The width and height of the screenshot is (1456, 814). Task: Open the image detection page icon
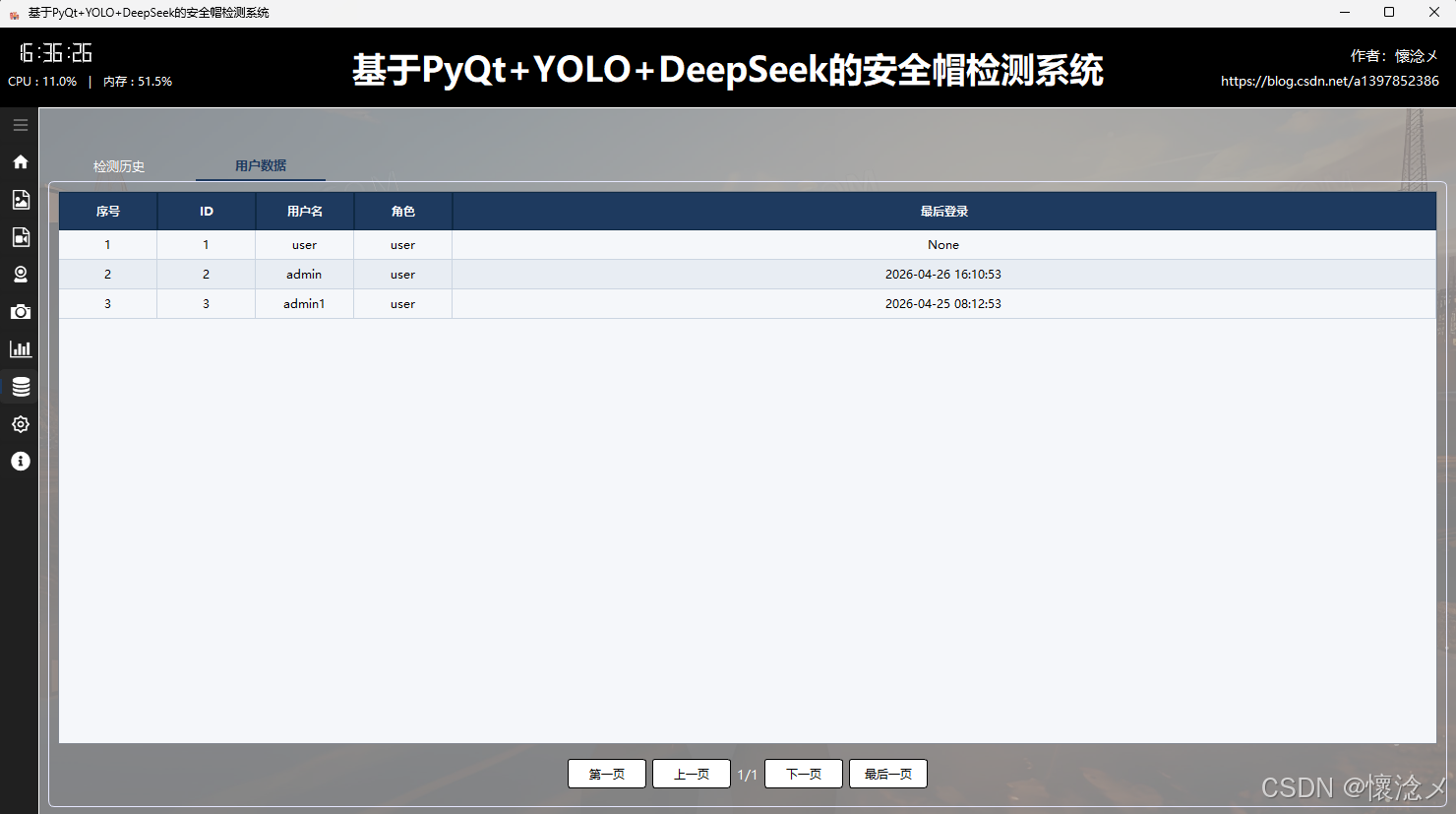click(x=20, y=200)
